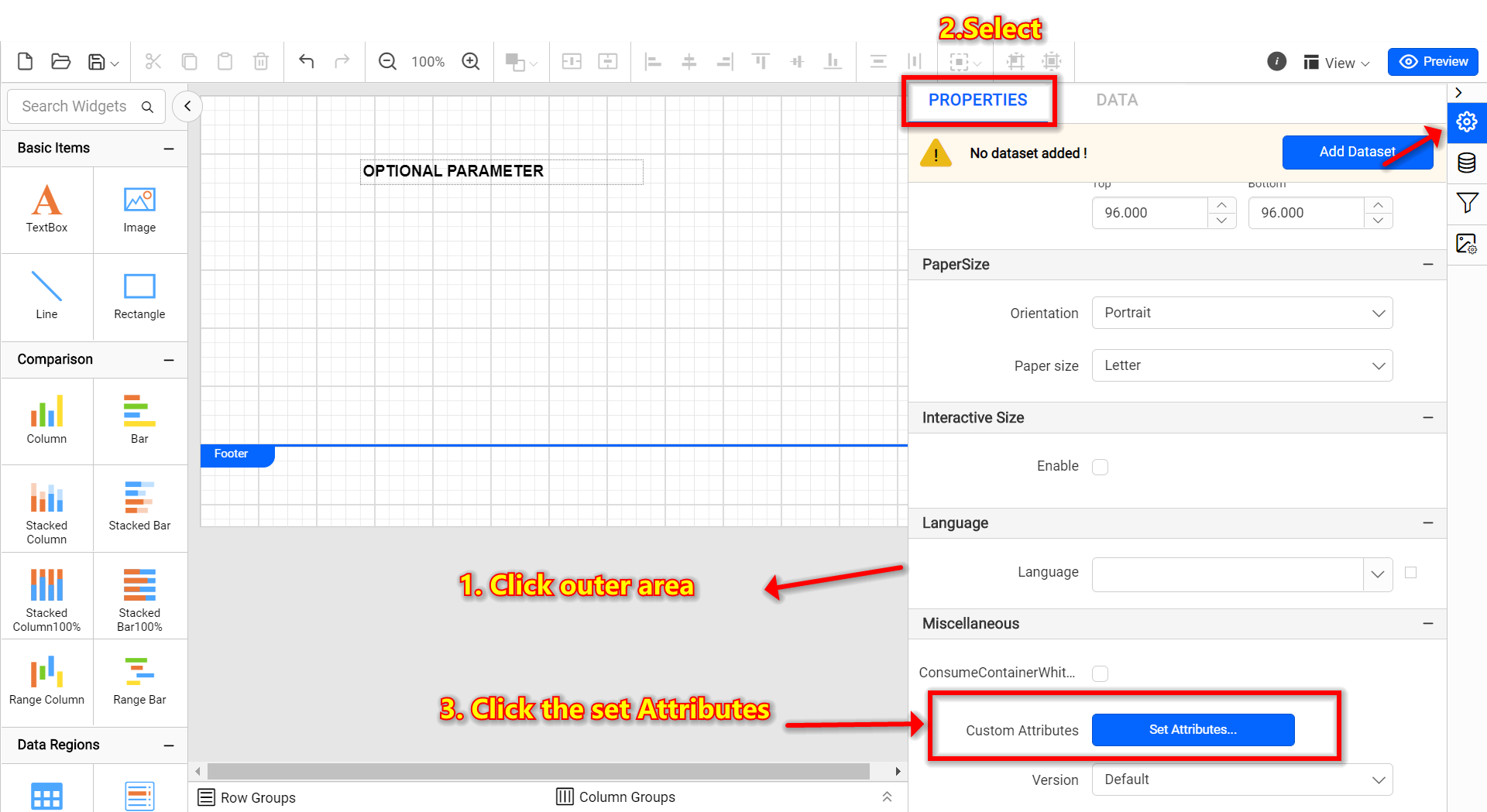Image resolution: width=1487 pixels, height=812 pixels.
Task: Select the Column chart widget
Action: pos(47,420)
